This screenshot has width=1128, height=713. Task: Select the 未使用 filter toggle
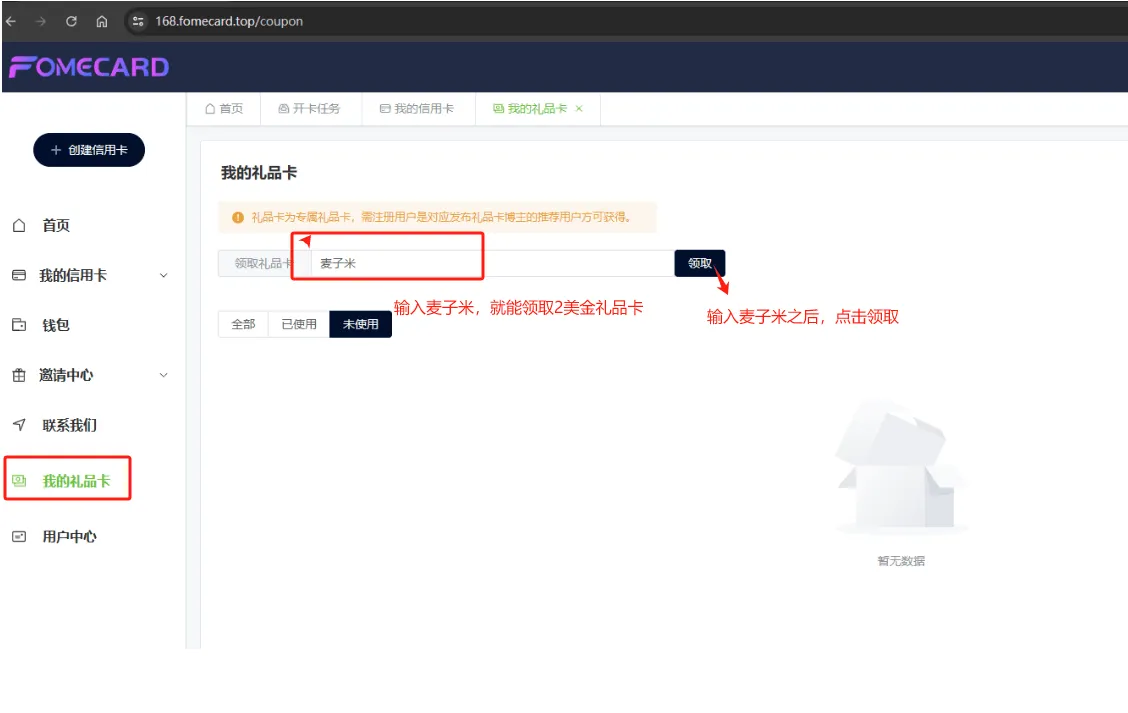[360, 324]
